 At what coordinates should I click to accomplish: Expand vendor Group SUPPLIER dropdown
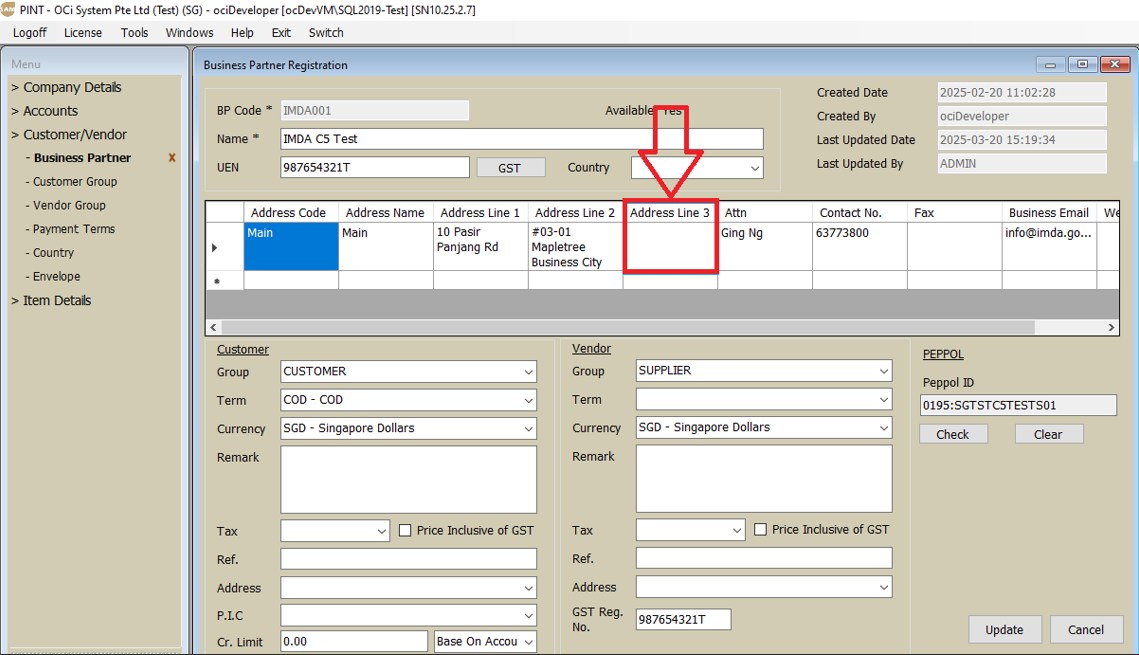pyautogui.click(x=883, y=371)
